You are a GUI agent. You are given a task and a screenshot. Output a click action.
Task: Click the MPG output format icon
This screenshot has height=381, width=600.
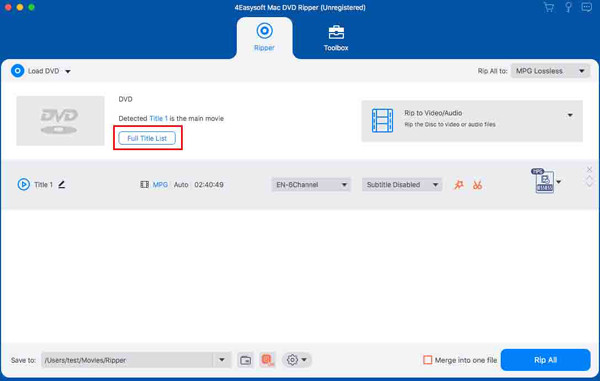[x=544, y=181]
